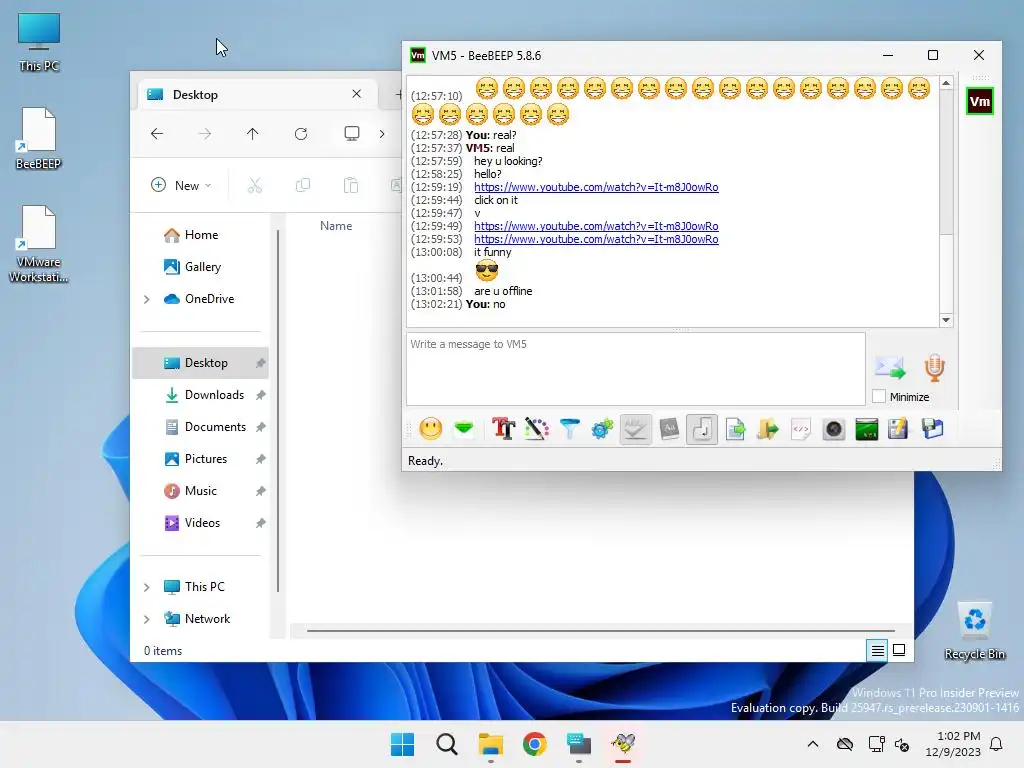The image size is (1024, 768).
Task: Expand the Network tree node
Action: (147, 619)
